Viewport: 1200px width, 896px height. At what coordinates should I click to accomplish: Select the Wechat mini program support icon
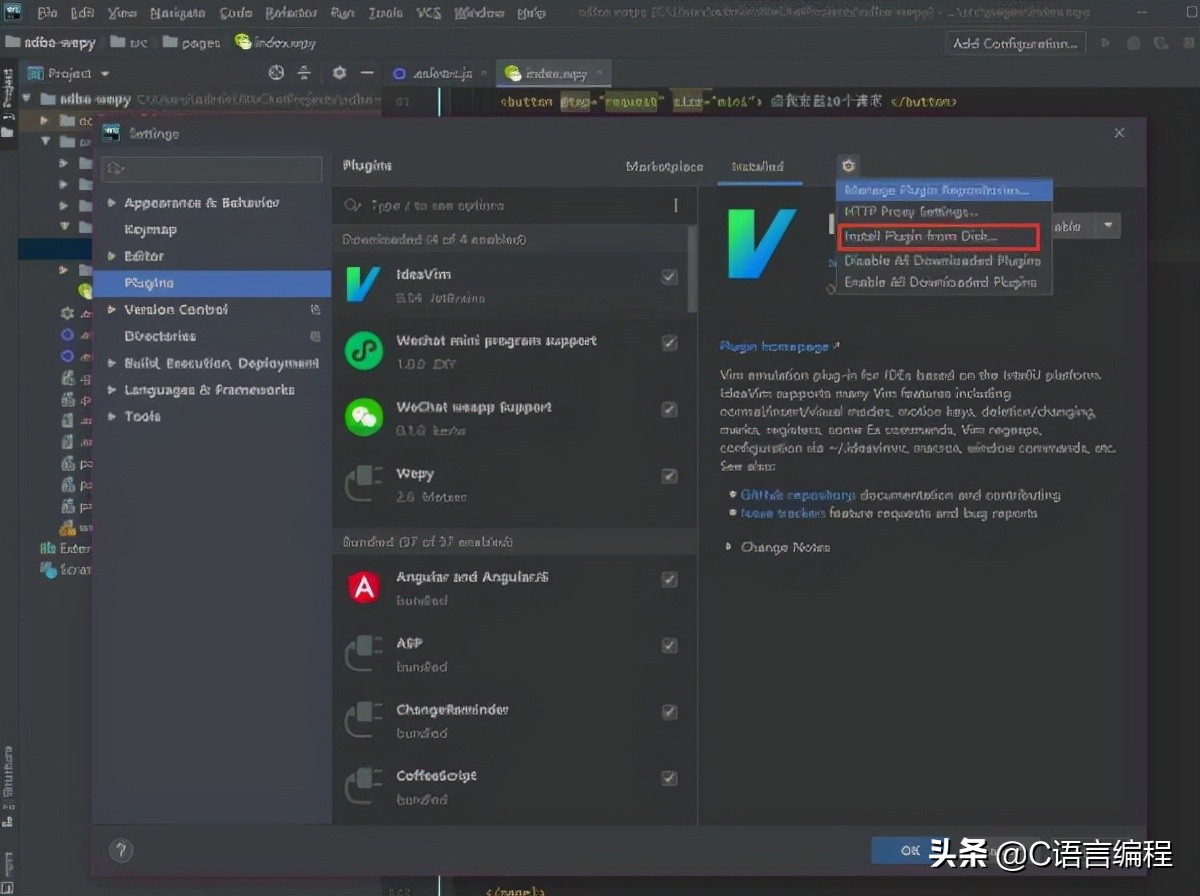tap(363, 351)
